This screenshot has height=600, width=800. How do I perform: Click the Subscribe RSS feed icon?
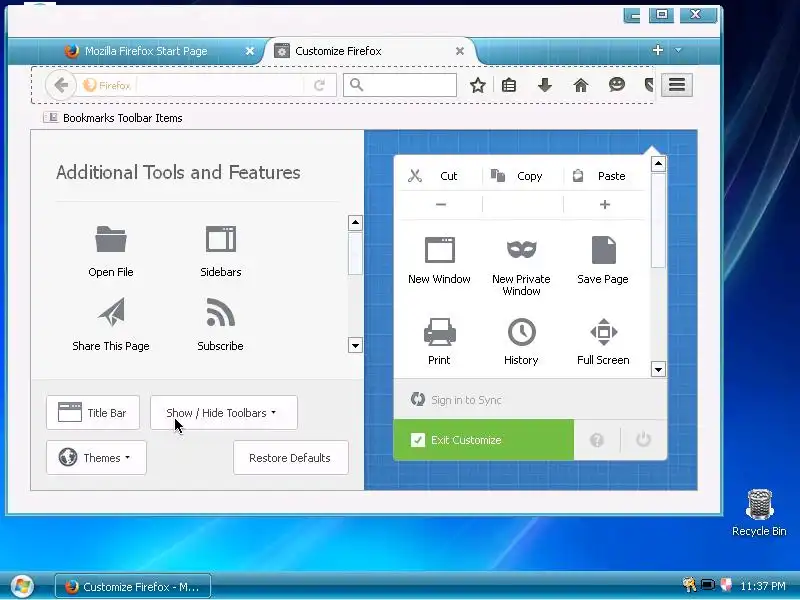[220, 312]
